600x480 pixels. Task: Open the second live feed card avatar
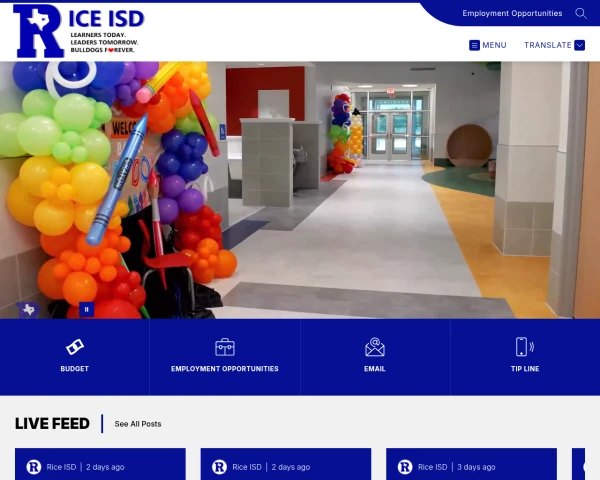click(x=219, y=467)
